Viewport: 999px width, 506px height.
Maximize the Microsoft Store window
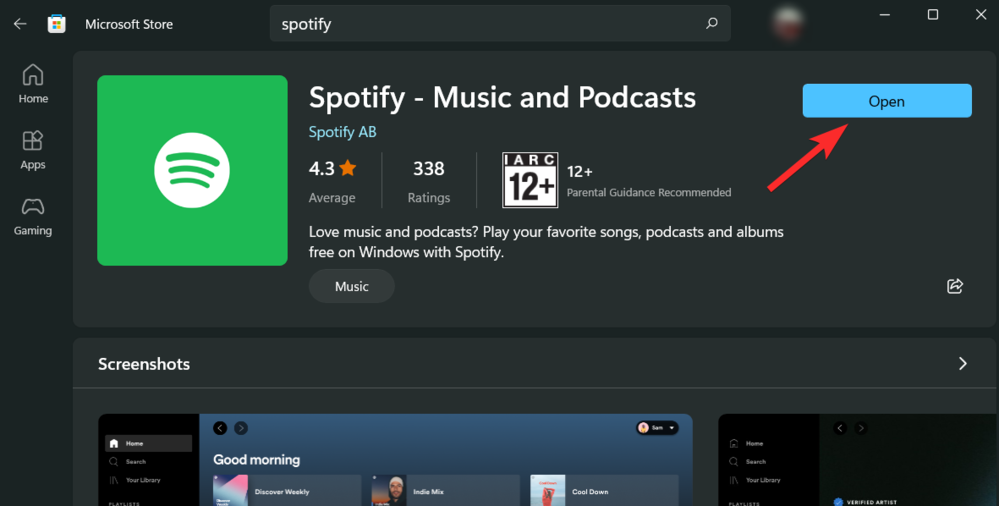(933, 15)
